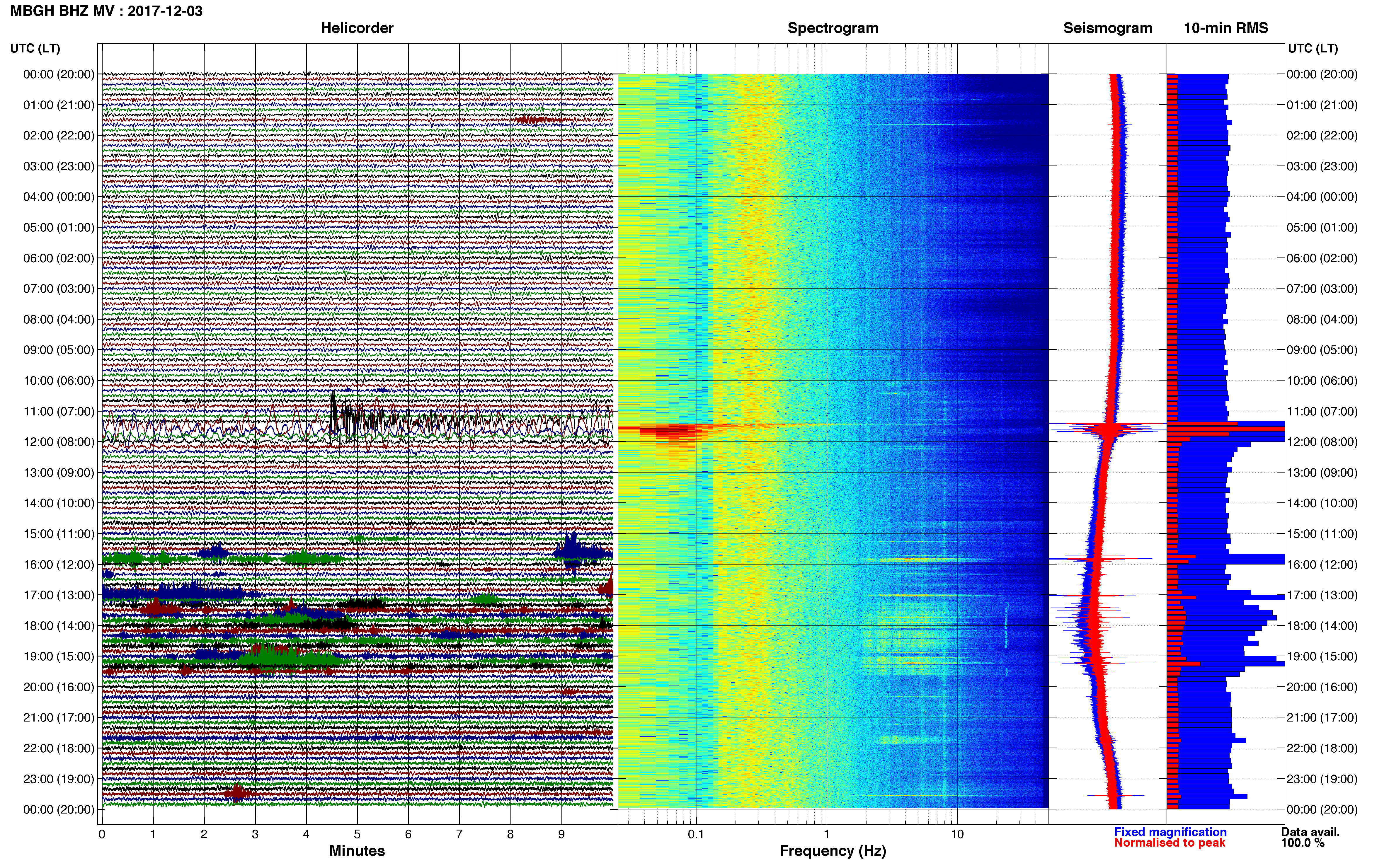Click the minute '9' tick under helicorder
Image resolution: width=1389 pixels, height=868 pixels.
(561, 834)
